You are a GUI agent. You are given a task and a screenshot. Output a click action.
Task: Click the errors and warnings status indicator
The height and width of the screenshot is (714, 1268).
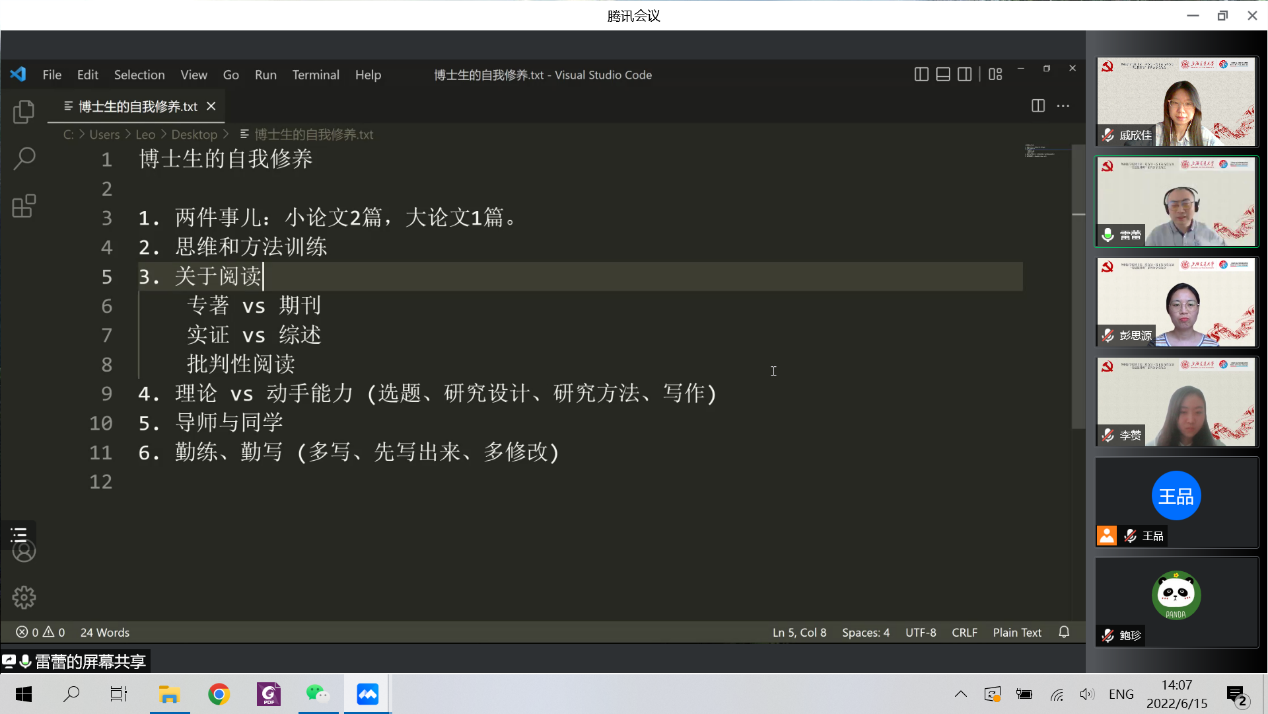click(40, 632)
